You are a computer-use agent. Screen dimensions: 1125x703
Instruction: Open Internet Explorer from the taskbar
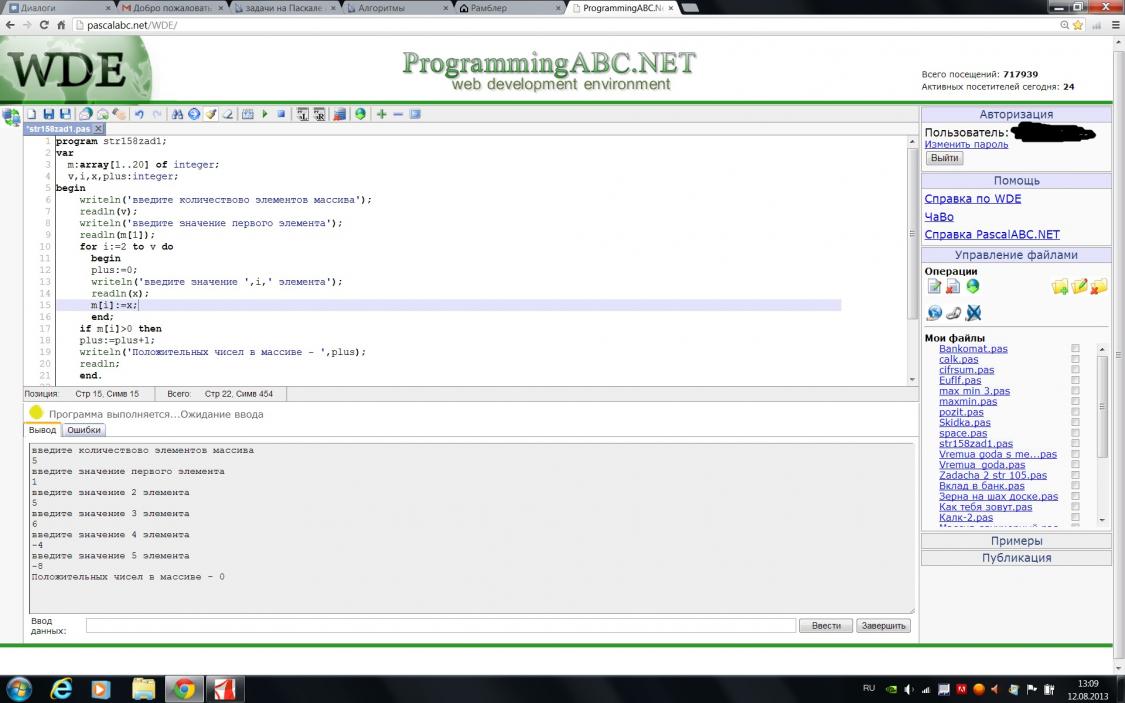tap(61, 689)
